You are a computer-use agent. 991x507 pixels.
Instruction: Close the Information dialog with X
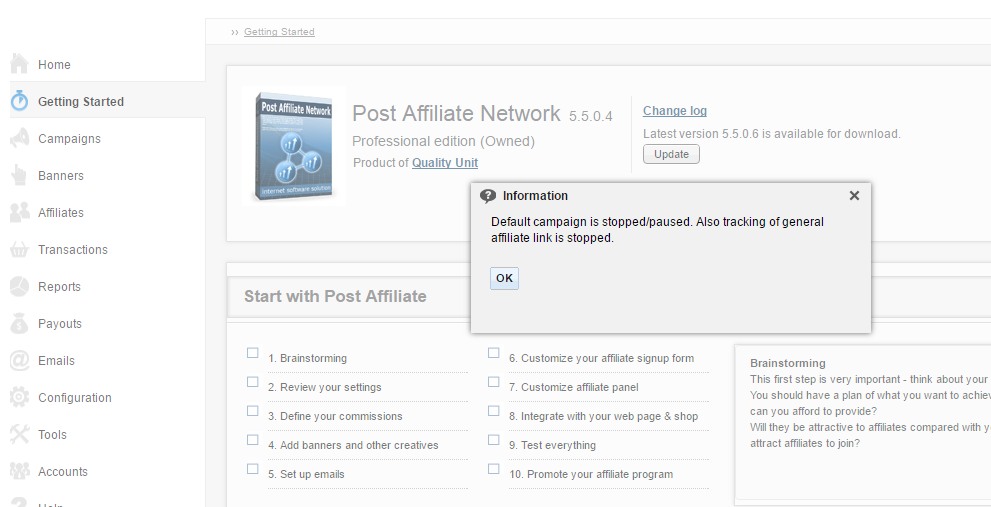(854, 196)
